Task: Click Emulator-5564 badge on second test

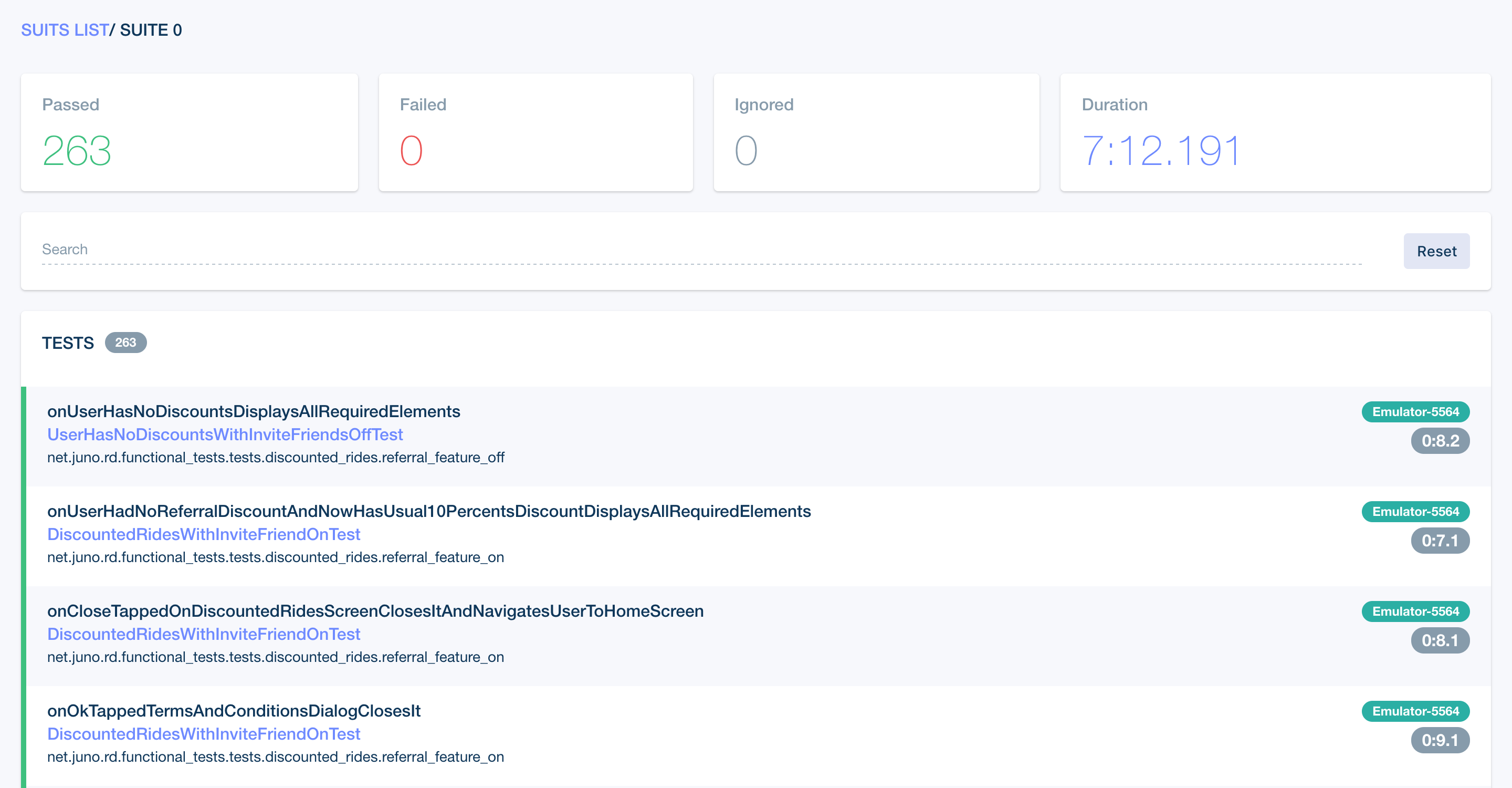Action: [x=1415, y=512]
